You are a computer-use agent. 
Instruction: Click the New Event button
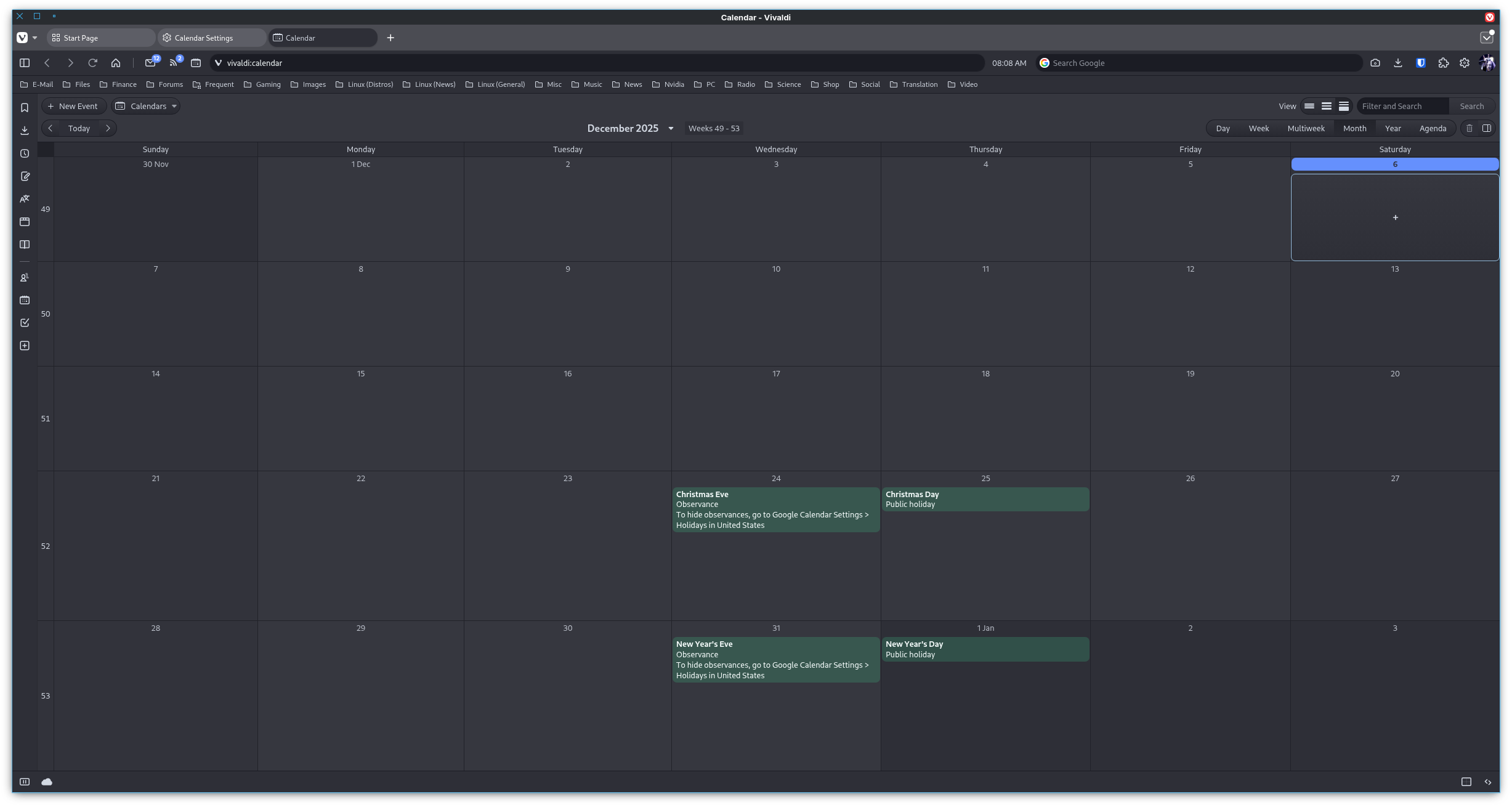tap(73, 106)
